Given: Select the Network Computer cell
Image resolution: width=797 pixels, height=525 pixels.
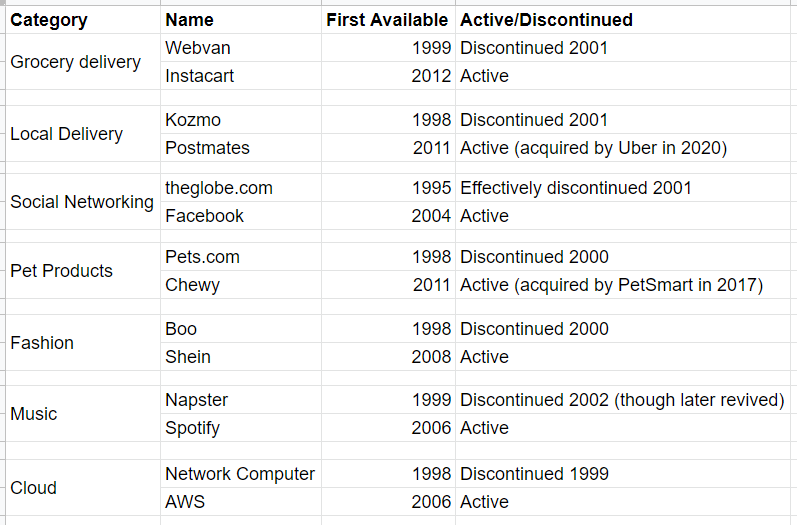Looking at the screenshot, I should click(241, 474).
